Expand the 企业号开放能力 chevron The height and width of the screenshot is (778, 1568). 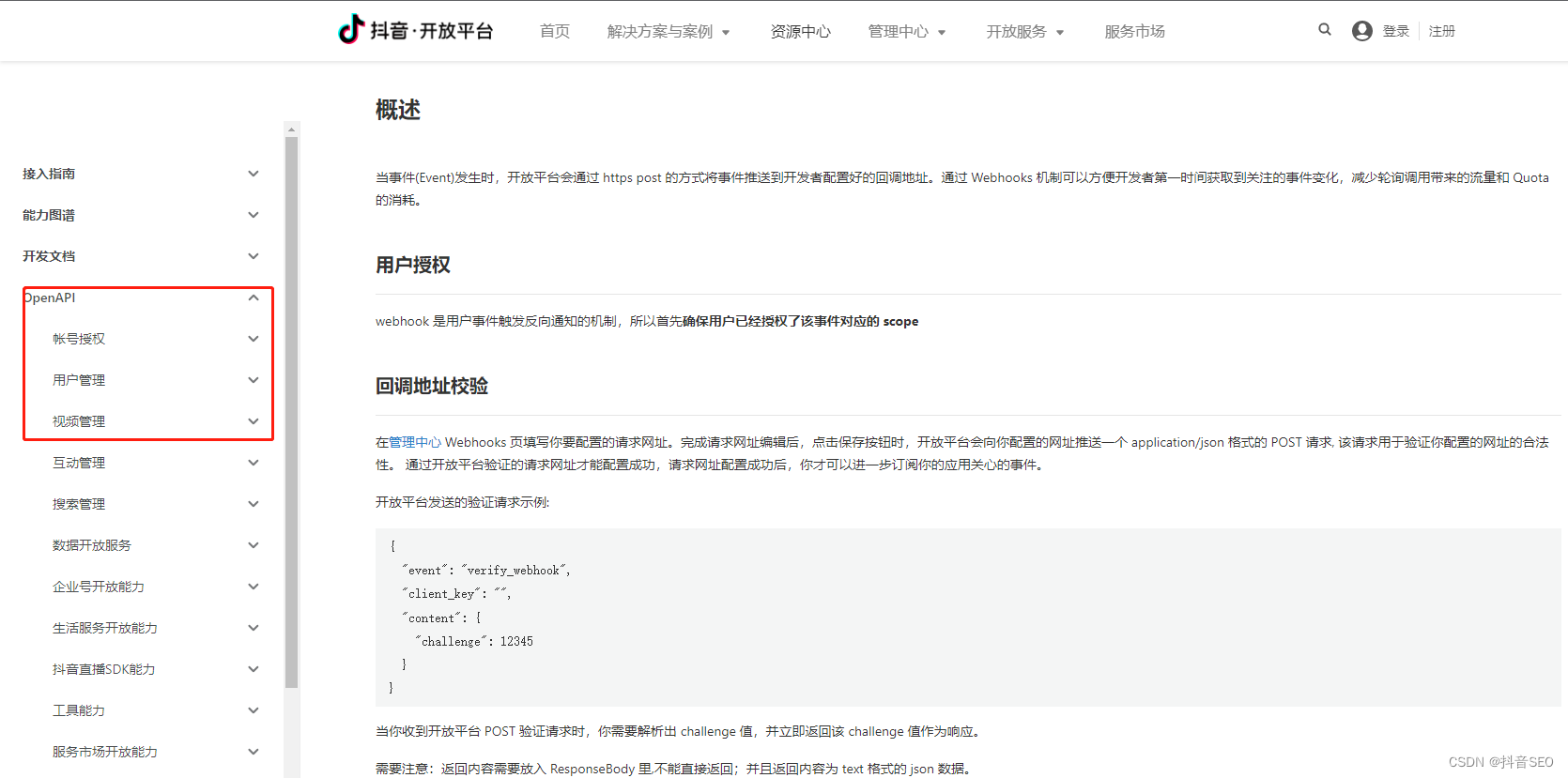click(x=254, y=587)
